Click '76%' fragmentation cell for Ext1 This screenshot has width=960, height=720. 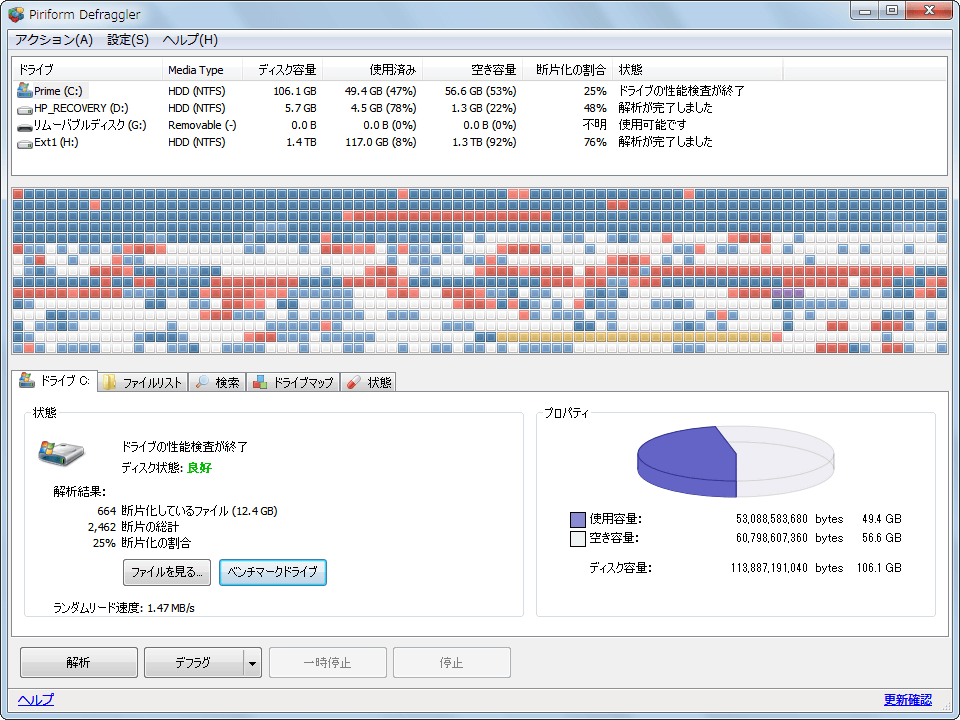[x=595, y=143]
